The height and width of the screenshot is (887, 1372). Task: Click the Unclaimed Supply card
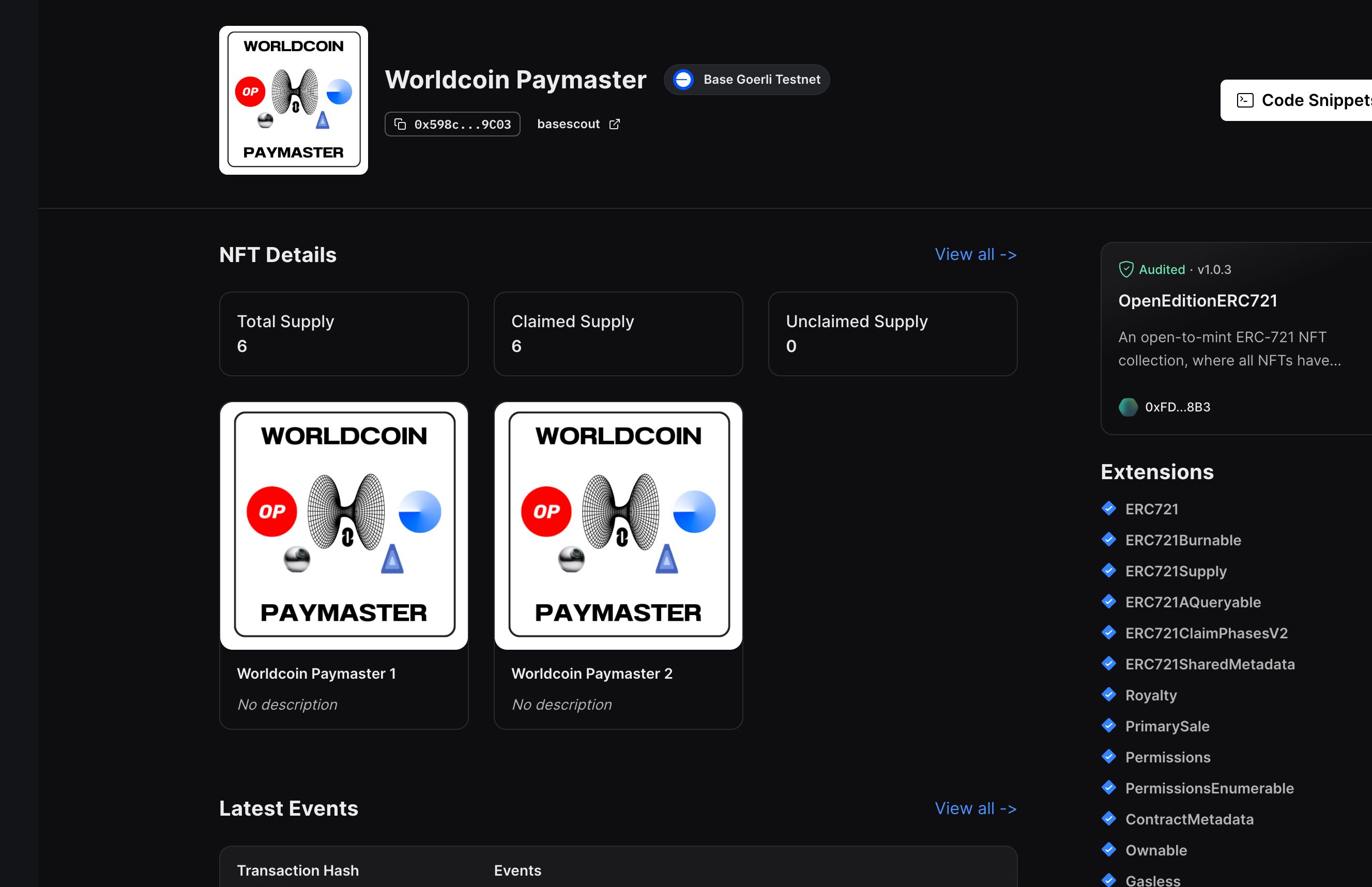tap(893, 334)
